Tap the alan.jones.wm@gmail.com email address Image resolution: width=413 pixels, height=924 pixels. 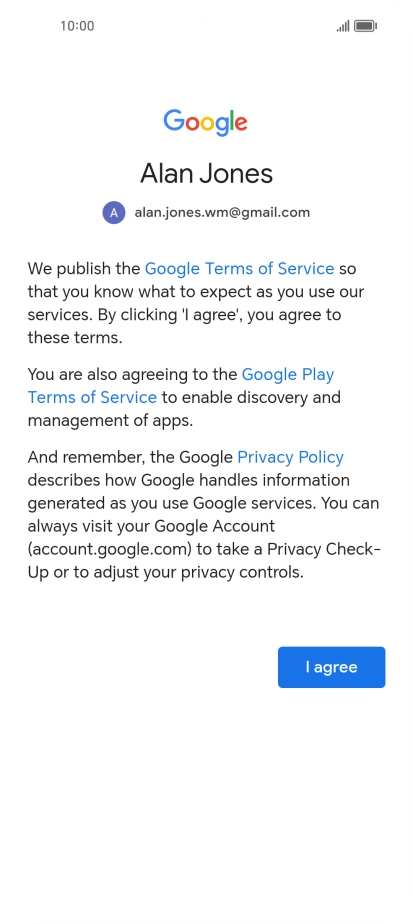tap(222, 212)
